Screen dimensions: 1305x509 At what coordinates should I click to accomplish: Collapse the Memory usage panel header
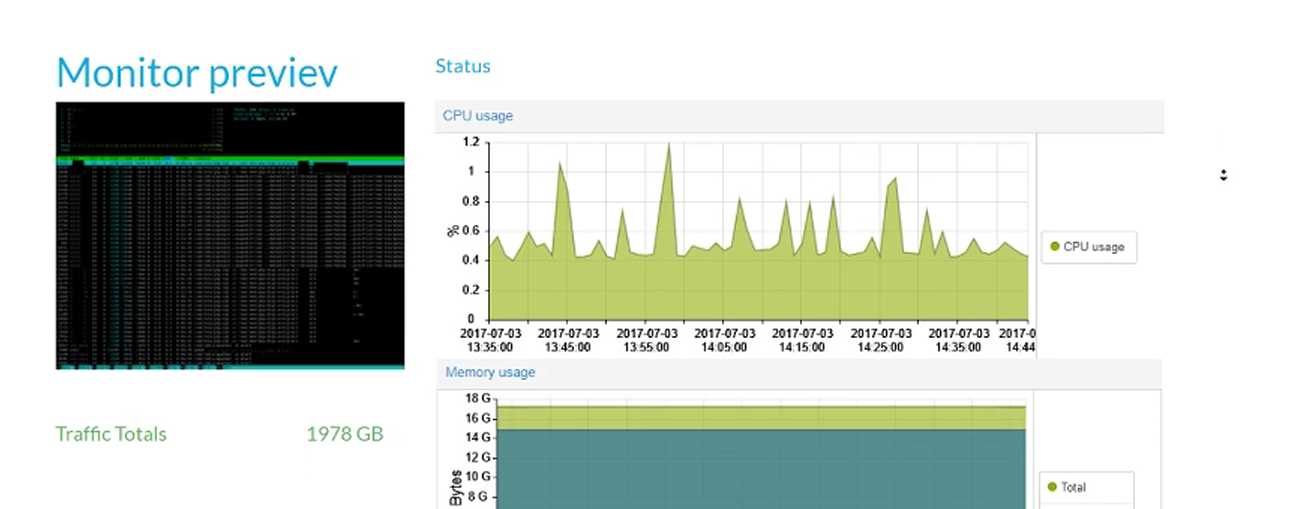click(x=490, y=372)
